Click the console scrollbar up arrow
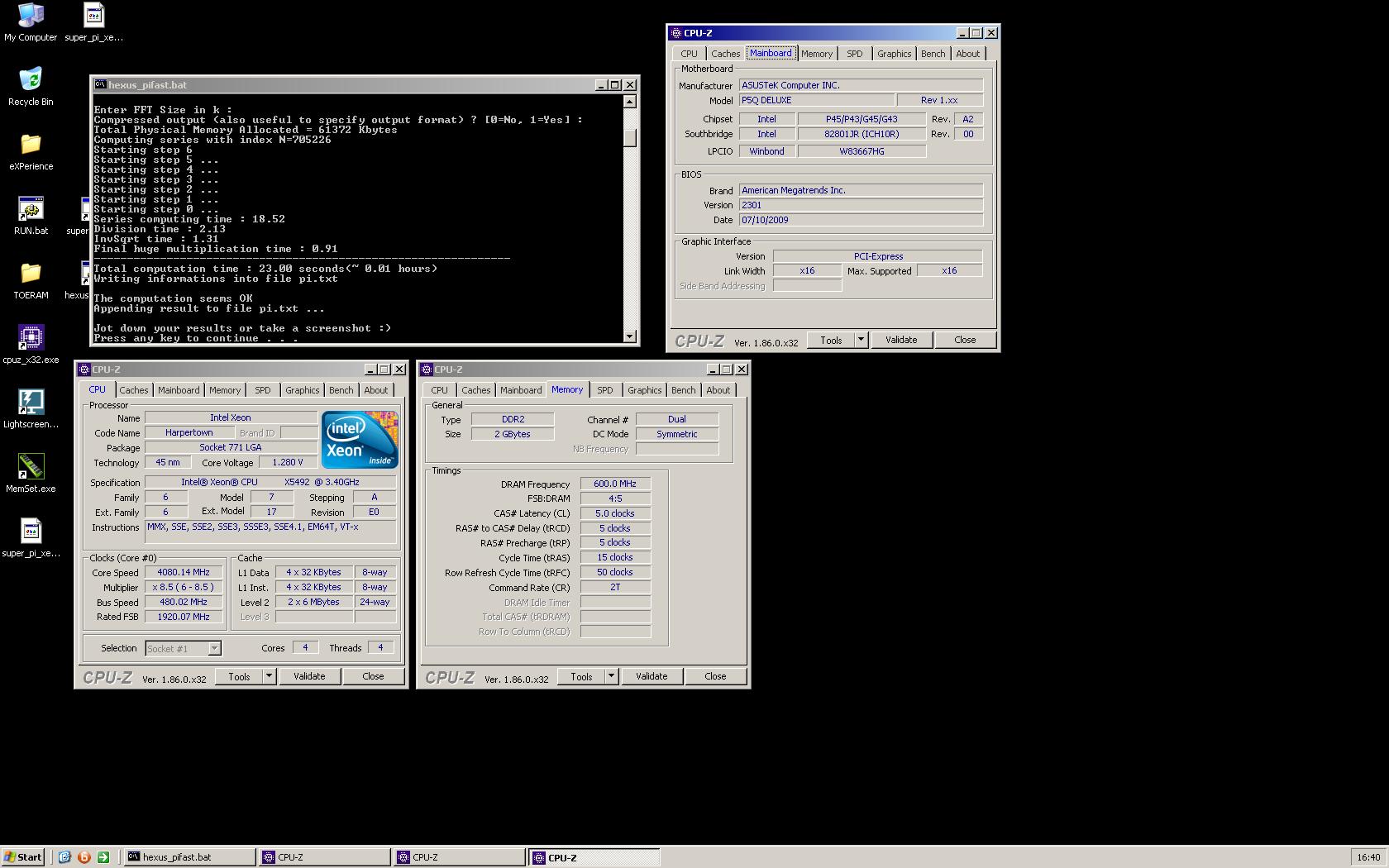Viewport: 1389px width, 868px height. [x=630, y=102]
